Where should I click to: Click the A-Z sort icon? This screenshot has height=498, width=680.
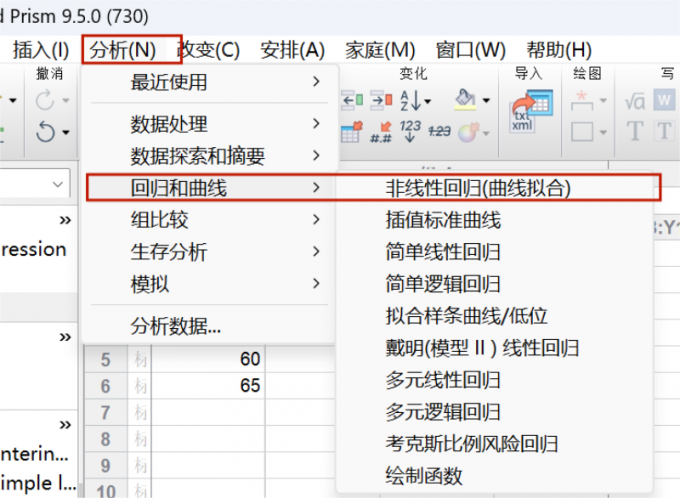(410, 101)
